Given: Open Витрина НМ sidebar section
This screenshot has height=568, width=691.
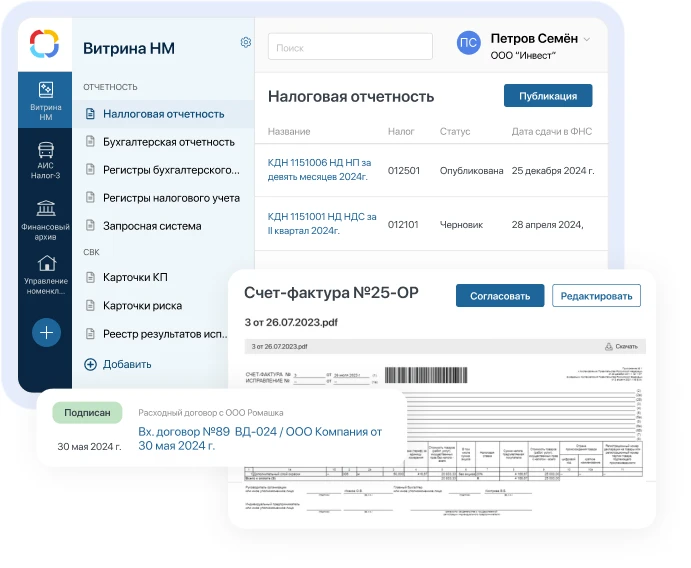Looking at the screenshot, I should point(45,100).
